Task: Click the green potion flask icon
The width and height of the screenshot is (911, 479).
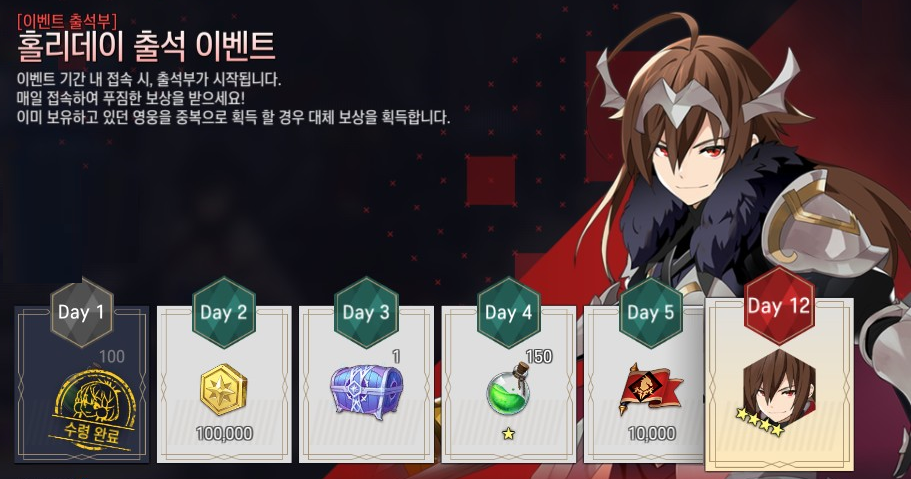Action: [508, 388]
